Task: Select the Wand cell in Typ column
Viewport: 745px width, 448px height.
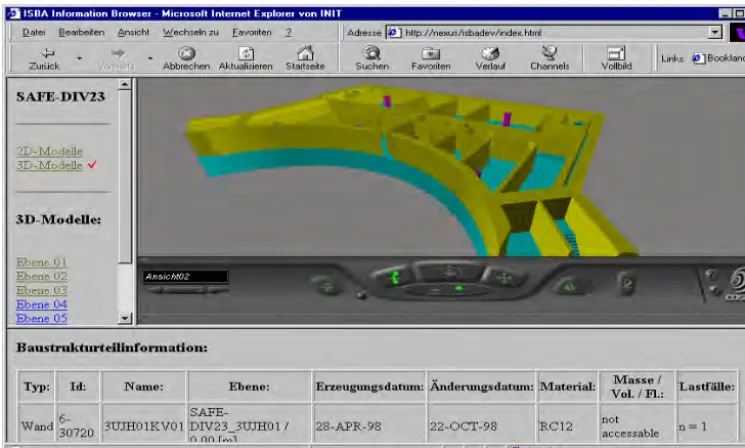Action: (x=37, y=426)
